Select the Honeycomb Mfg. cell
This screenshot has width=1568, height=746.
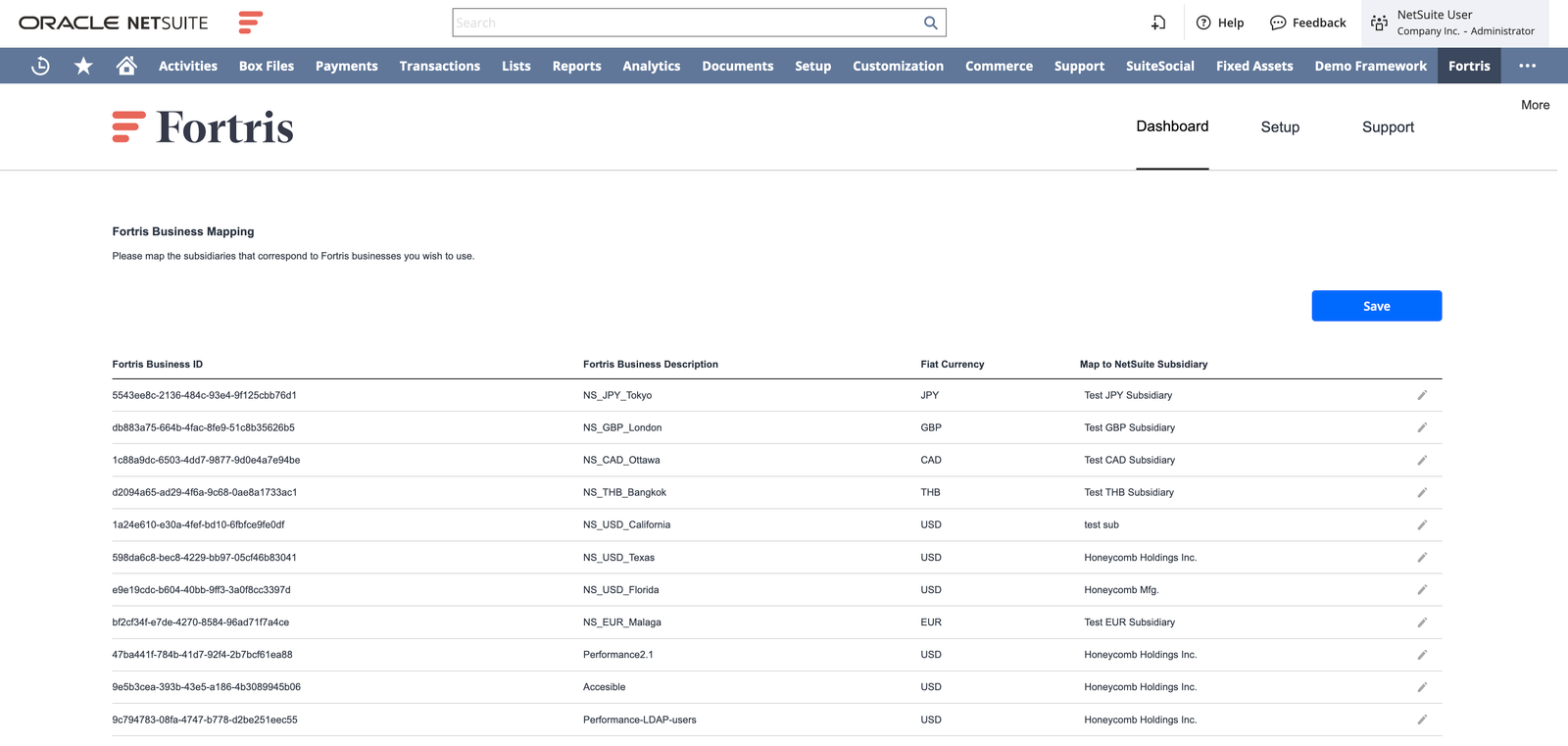tap(1121, 590)
